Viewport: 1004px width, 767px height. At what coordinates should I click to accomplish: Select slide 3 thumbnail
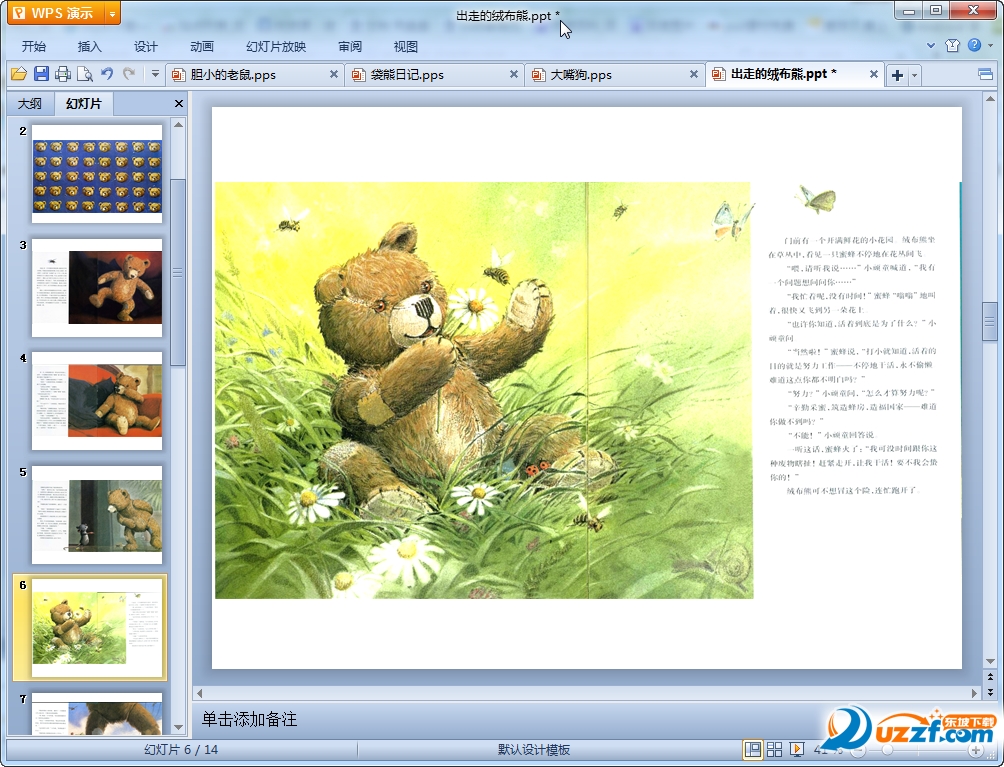coord(97,288)
